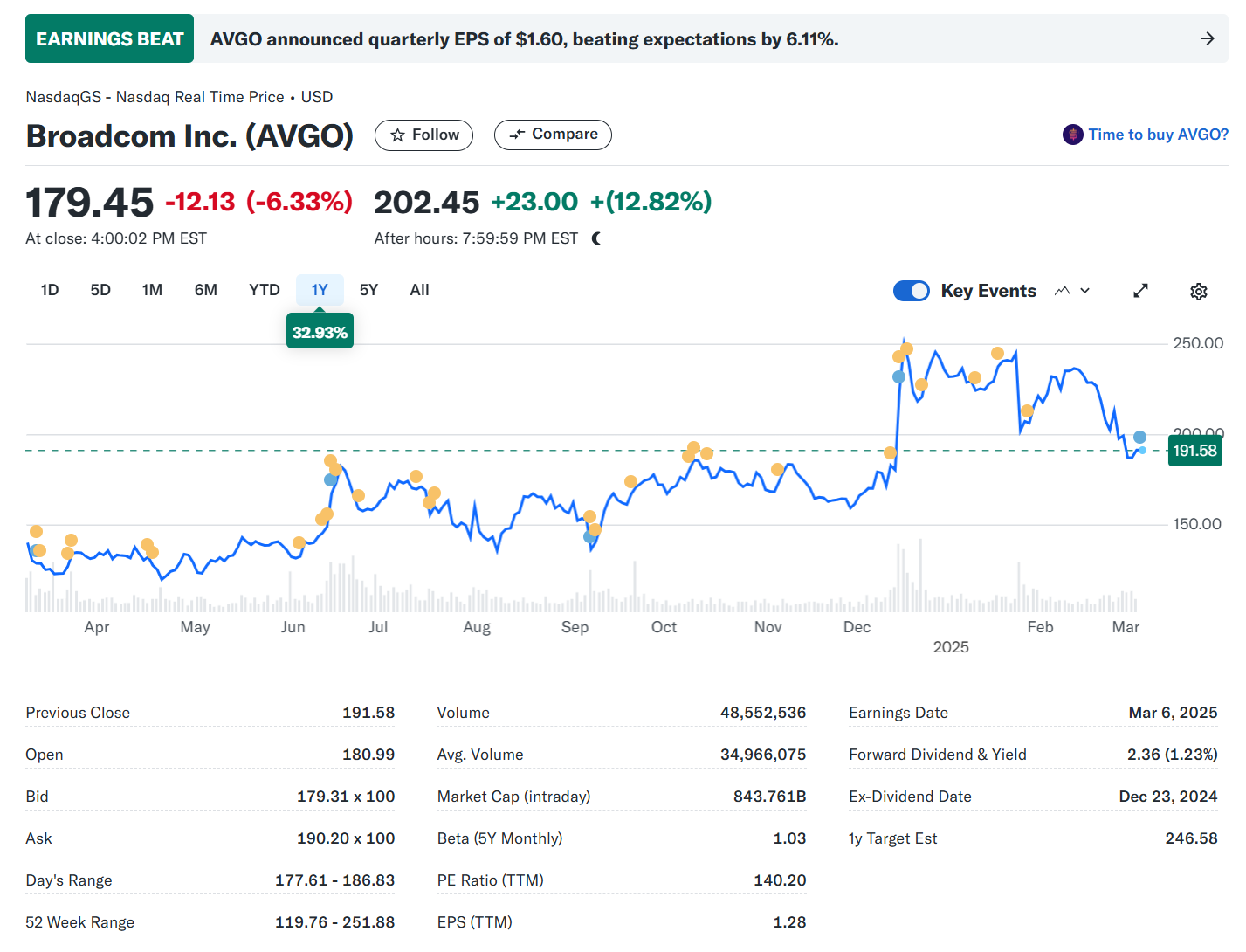
Task: Click the Earnings Date value Mar 6, 2025
Action: [x=1173, y=713]
